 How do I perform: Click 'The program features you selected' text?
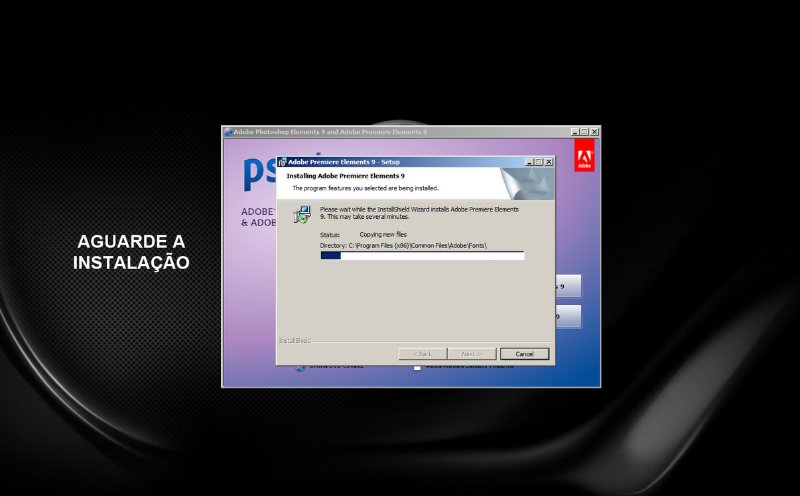click(365, 188)
